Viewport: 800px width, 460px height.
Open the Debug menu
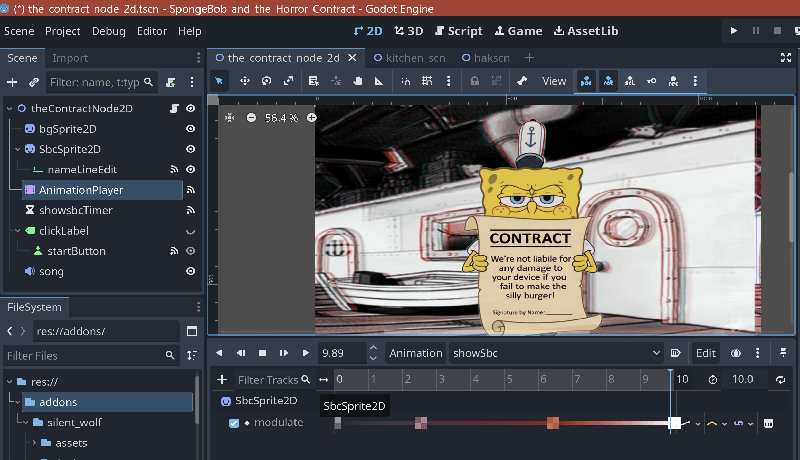click(x=108, y=31)
